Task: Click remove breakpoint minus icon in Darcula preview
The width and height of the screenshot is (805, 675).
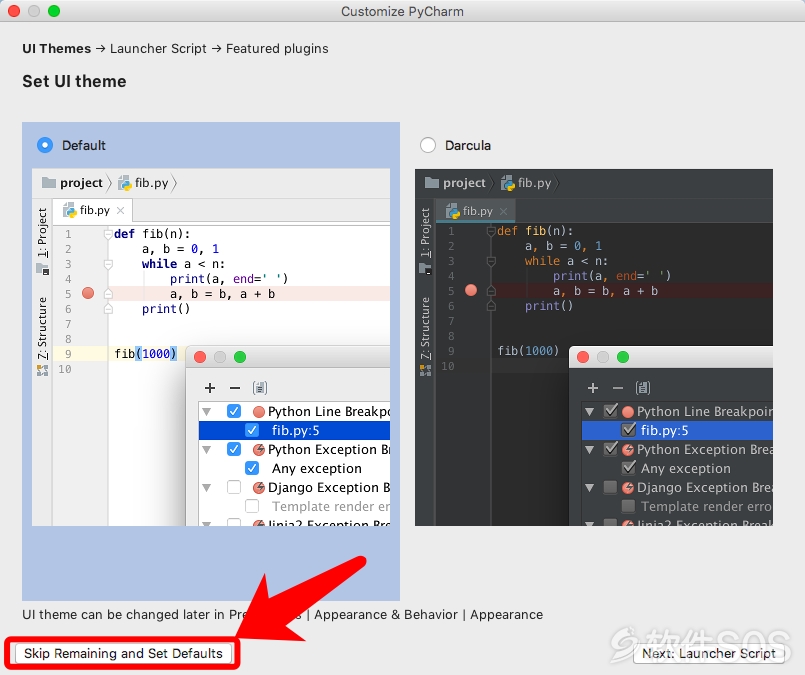Action: (618, 388)
